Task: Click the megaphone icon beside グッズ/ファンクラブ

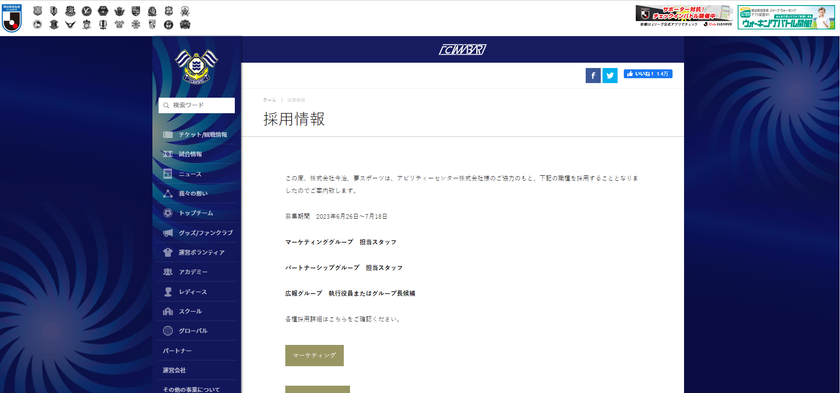Action: pos(168,232)
